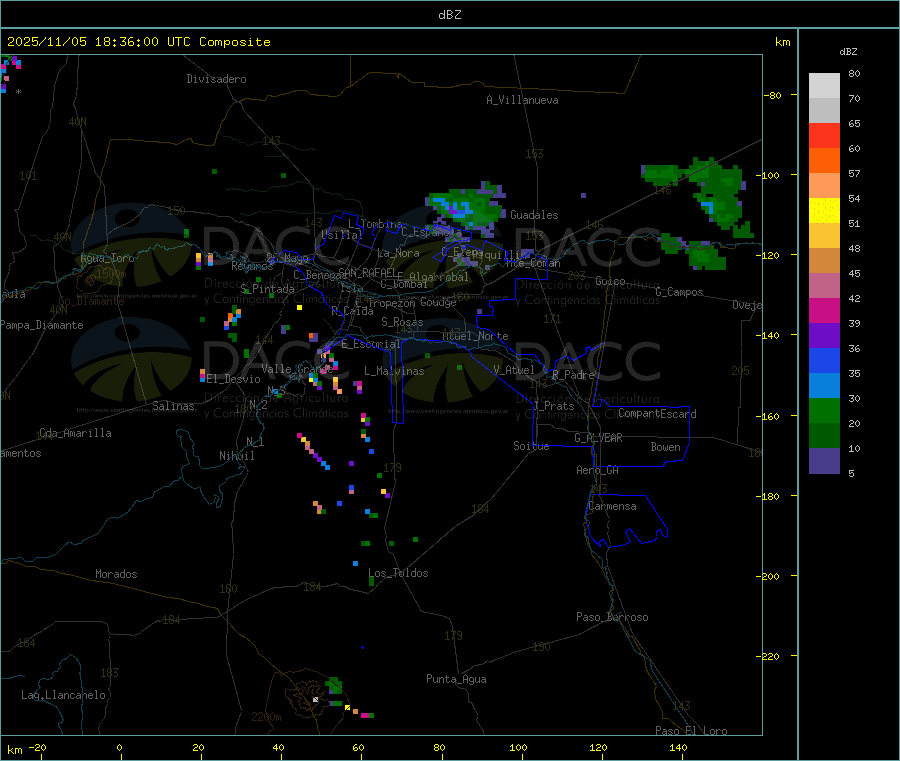Click the Lag.Llancanelo label
The height and width of the screenshot is (761, 900).
pyautogui.click(x=63, y=695)
